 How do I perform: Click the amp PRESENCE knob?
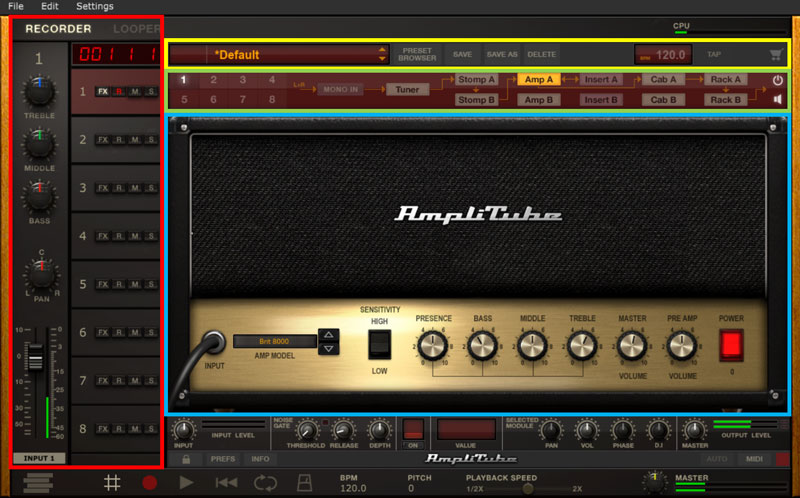(x=433, y=345)
